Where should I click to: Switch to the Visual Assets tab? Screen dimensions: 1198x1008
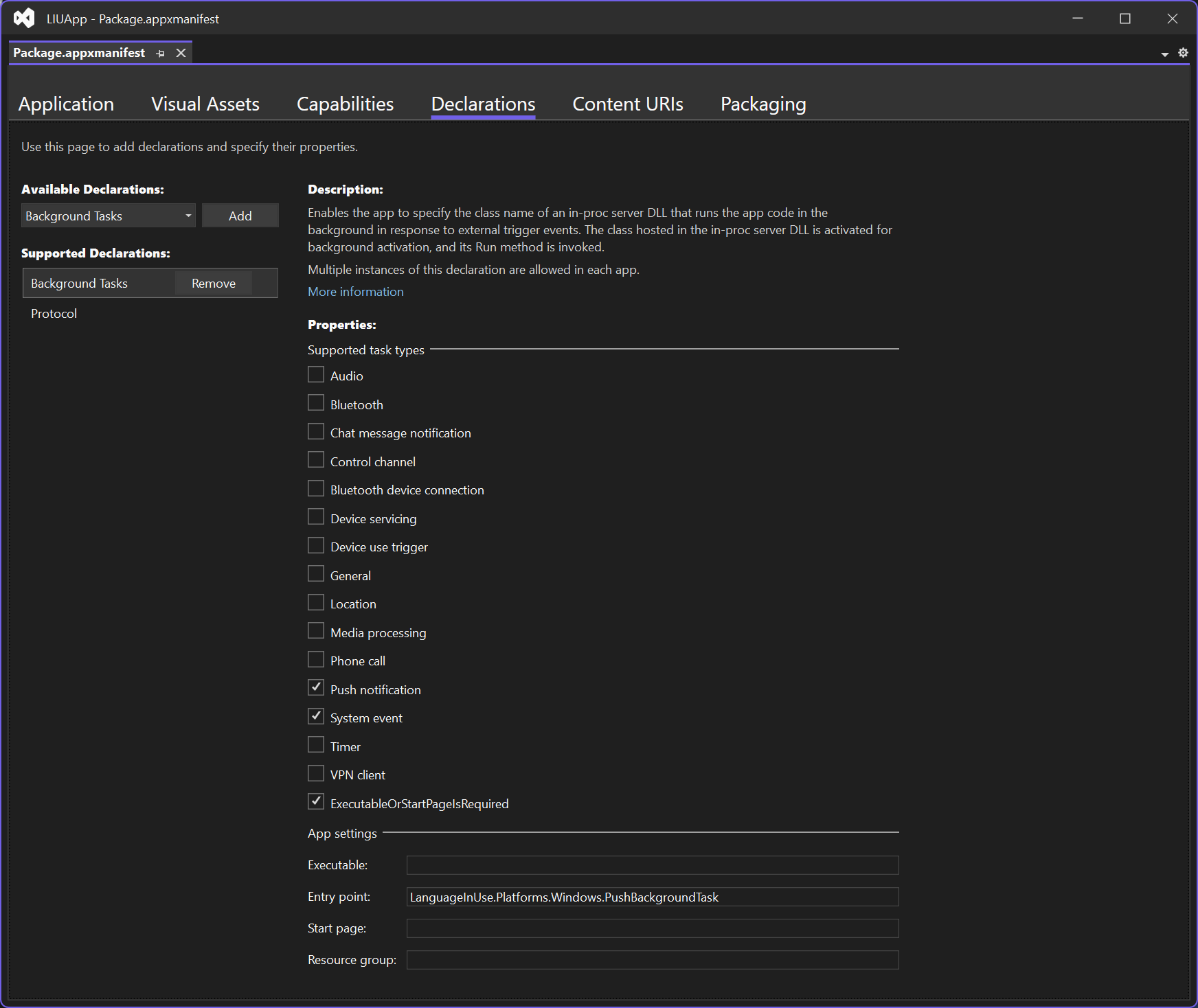[205, 104]
